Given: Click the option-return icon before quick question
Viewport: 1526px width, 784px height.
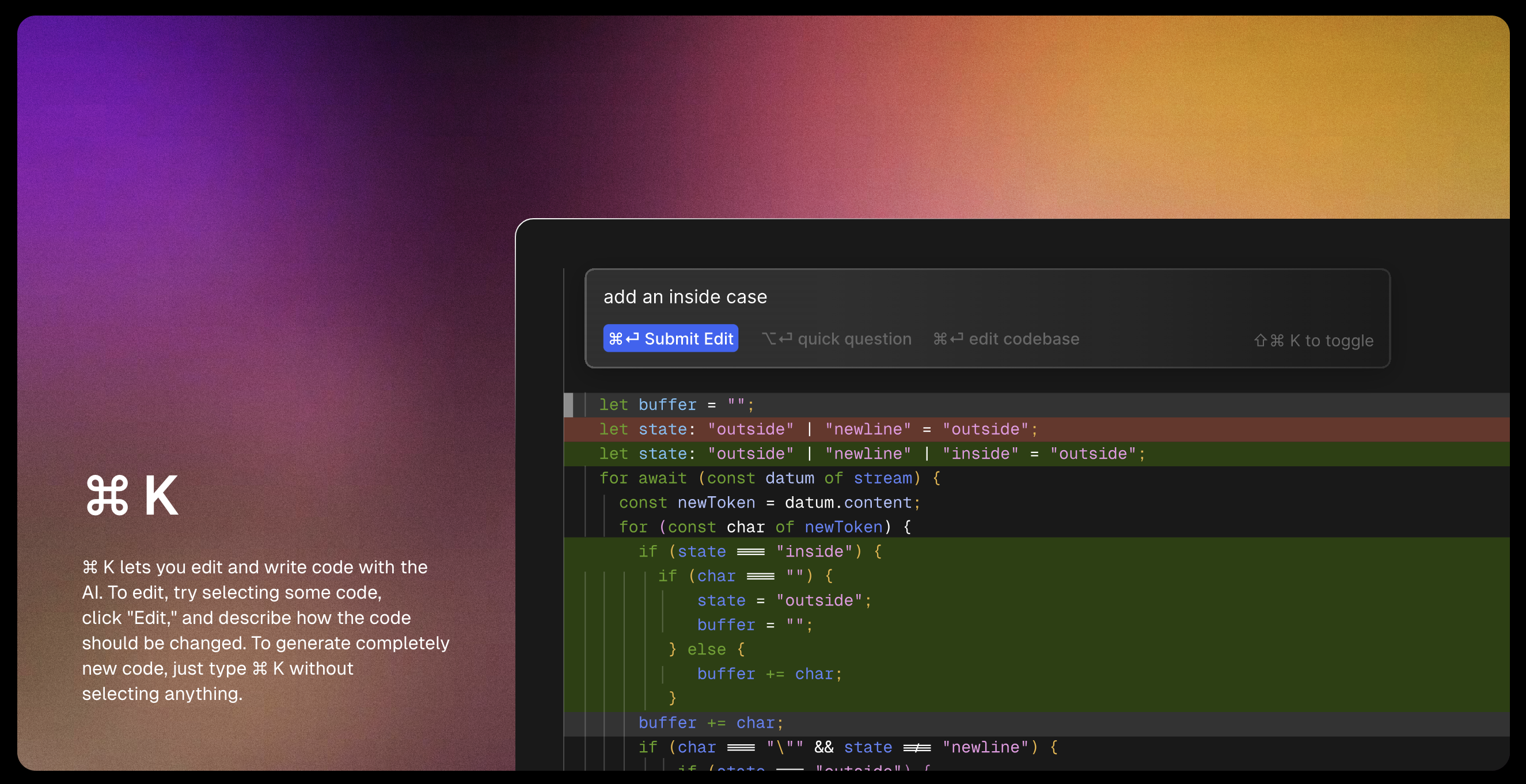Looking at the screenshot, I should tap(776, 338).
